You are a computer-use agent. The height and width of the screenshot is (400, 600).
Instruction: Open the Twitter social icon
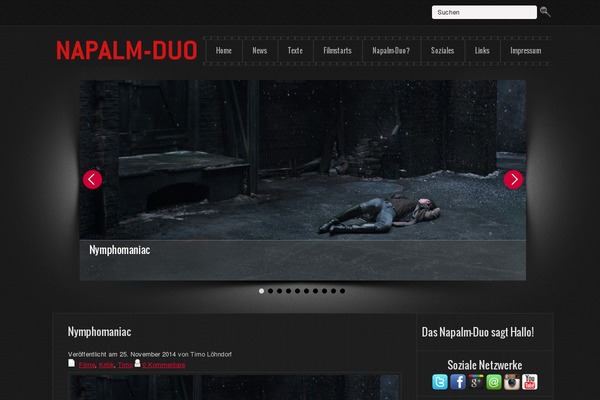click(x=440, y=382)
